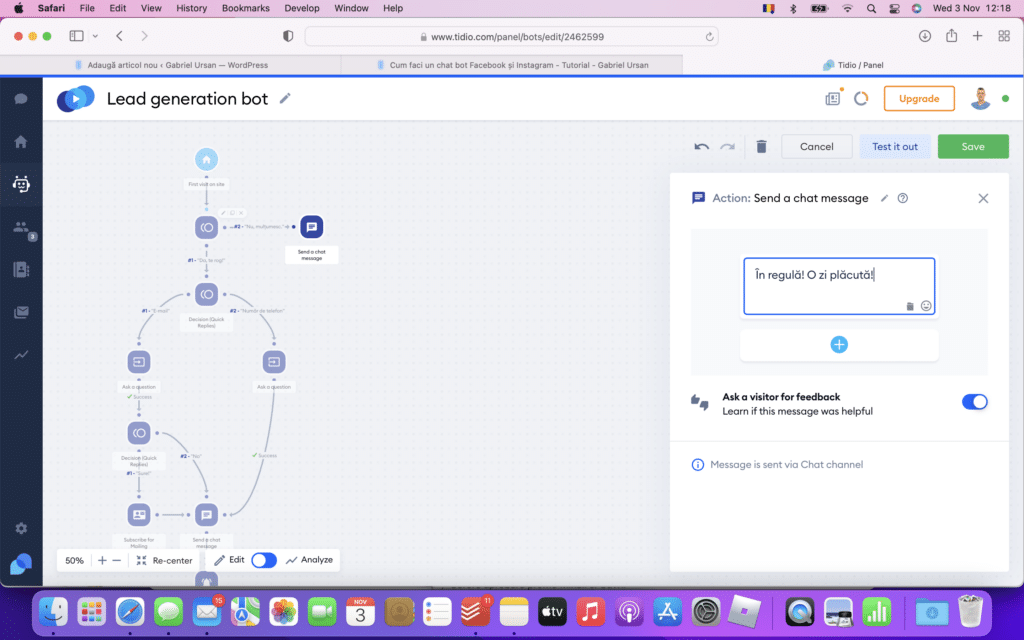Click the Cancel button

pyautogui.click(x=816, y=146)
